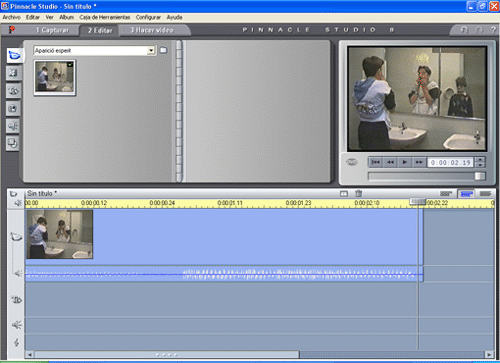This screenshot has width=500, height=363.
Task: Click the 0:00:01.11 ruler mark
Action: (x=230, y=203)
